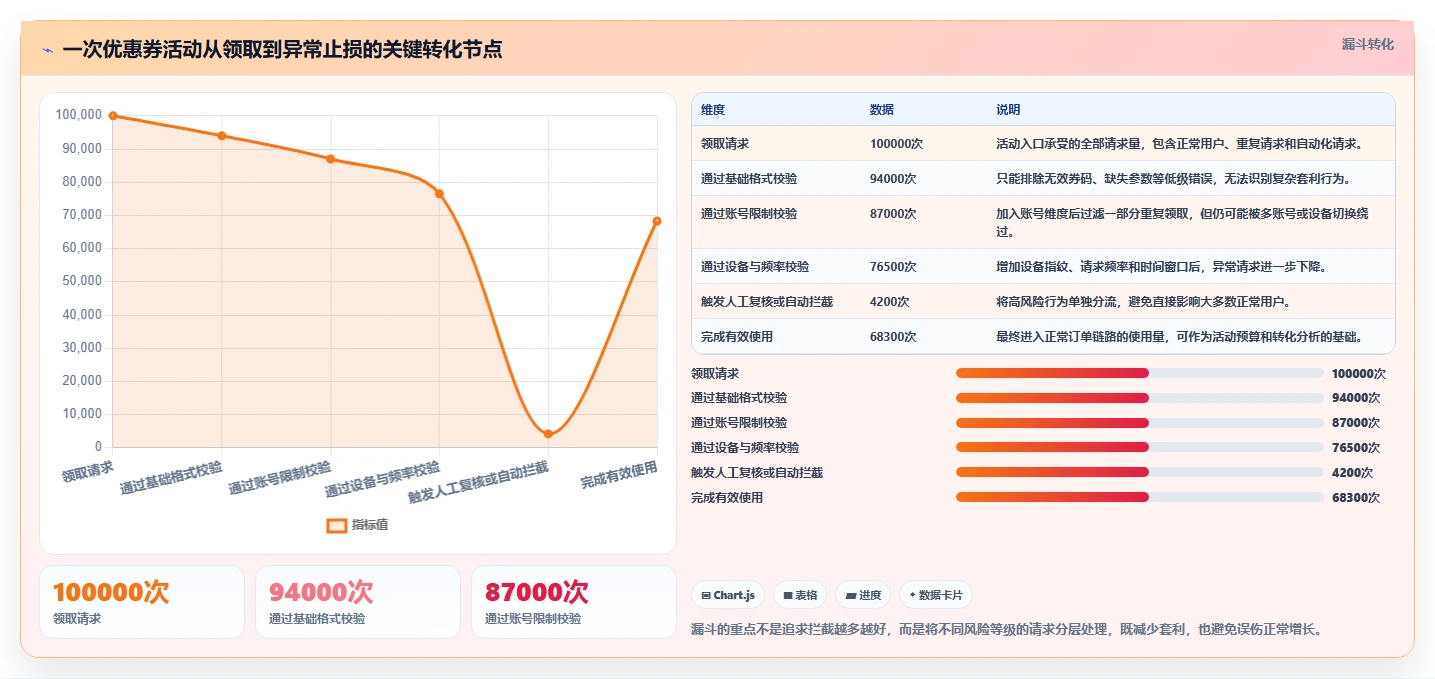Click the 10,000 y-axis label on the chart

point(82,413)
